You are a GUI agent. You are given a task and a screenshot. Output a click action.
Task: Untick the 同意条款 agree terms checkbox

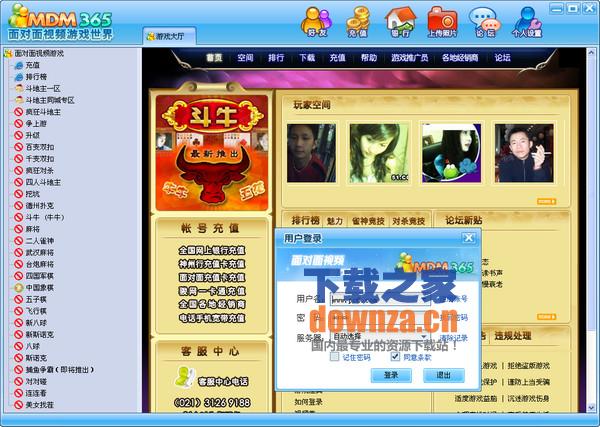[395, 357]
